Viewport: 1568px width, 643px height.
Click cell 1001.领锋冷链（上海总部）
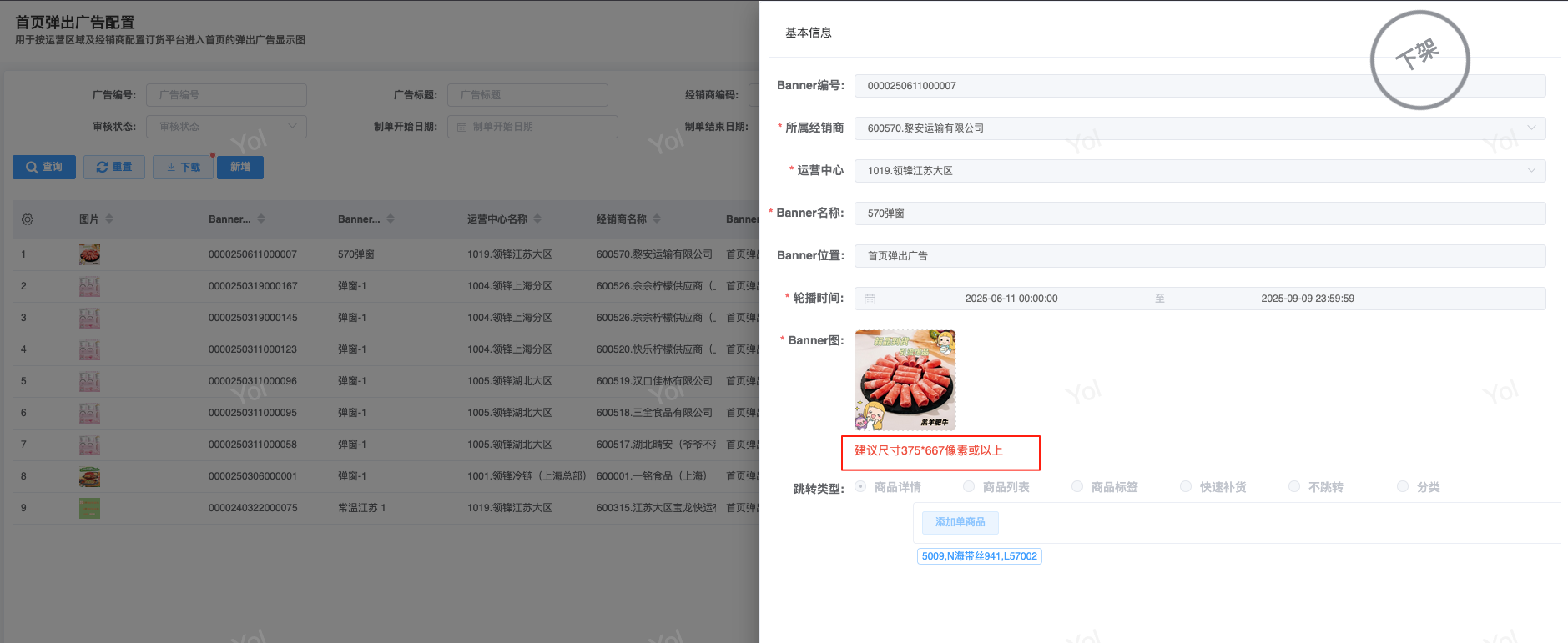[527, 476]
